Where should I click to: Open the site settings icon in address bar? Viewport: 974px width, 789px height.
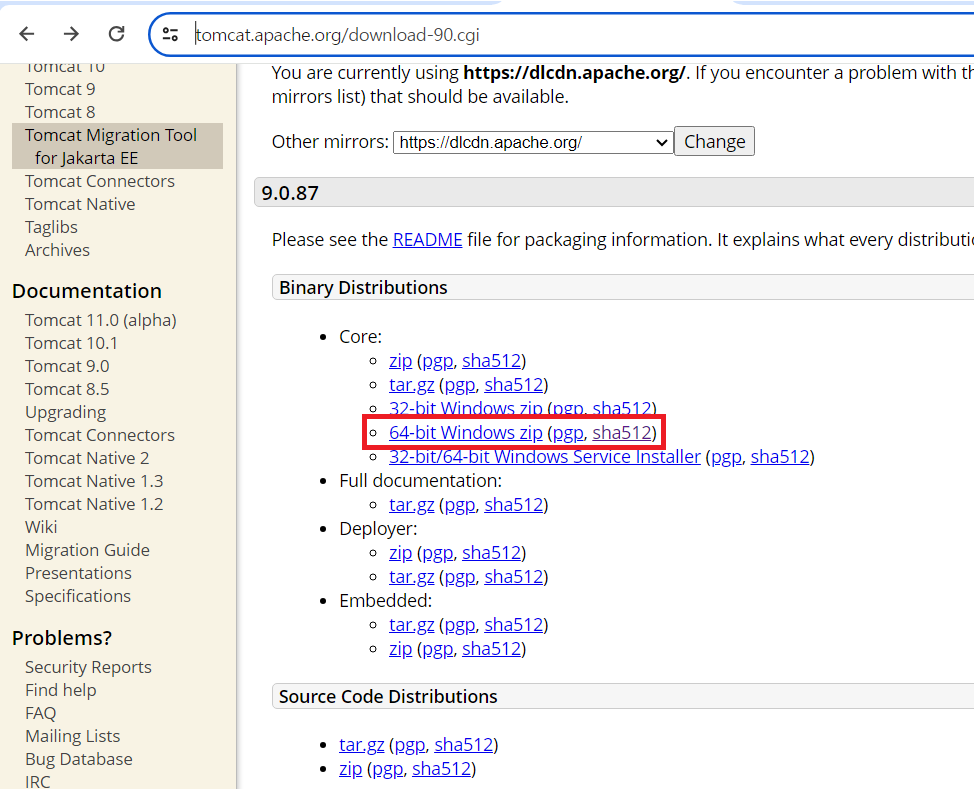tap(170, 32)
